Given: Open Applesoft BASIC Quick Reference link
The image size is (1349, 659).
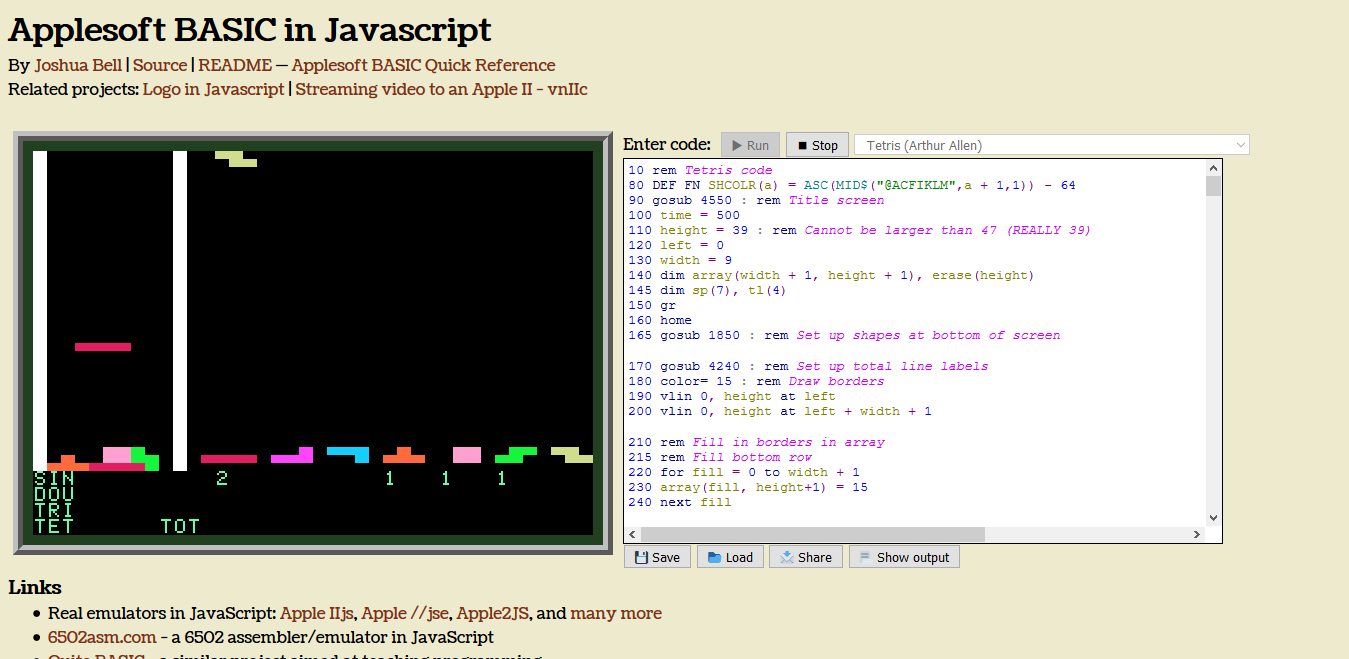Looking at the screenshot, I should pyautogui.click(x=423, y=65).
